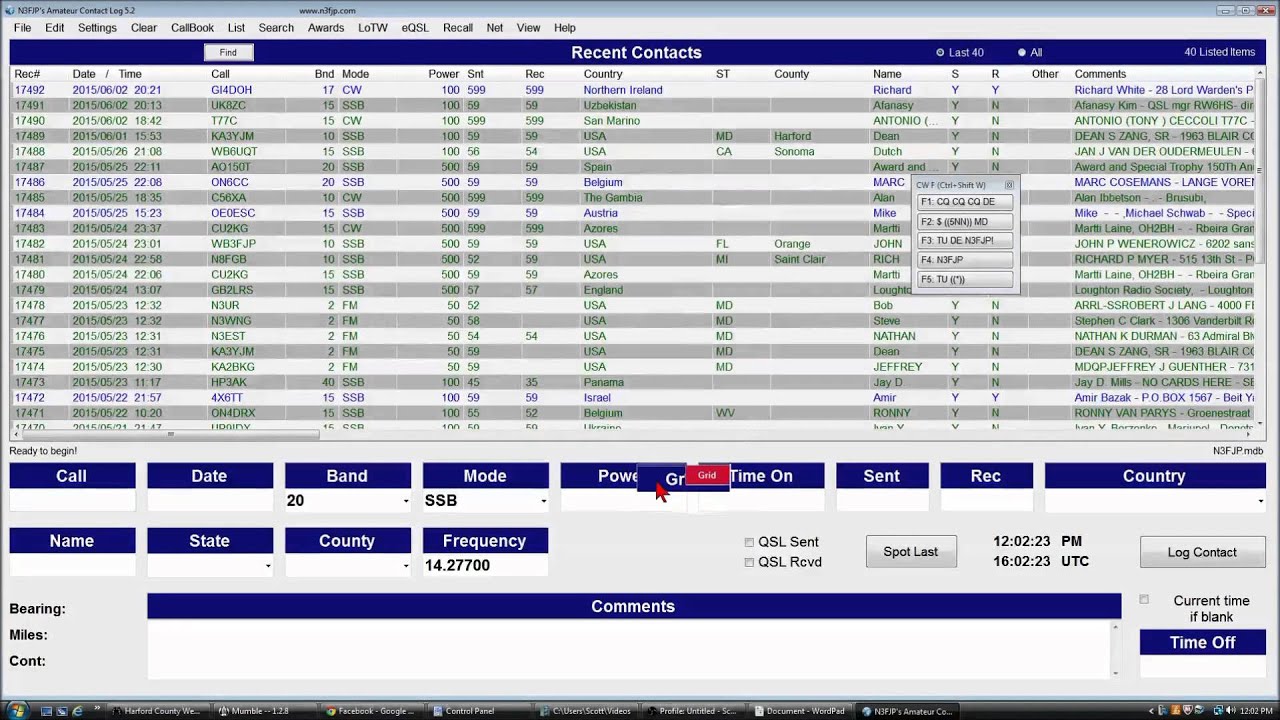Screen dimensions: 1280x720
Task: Open the eQSL menu
Action: click(x=415, y=28)
